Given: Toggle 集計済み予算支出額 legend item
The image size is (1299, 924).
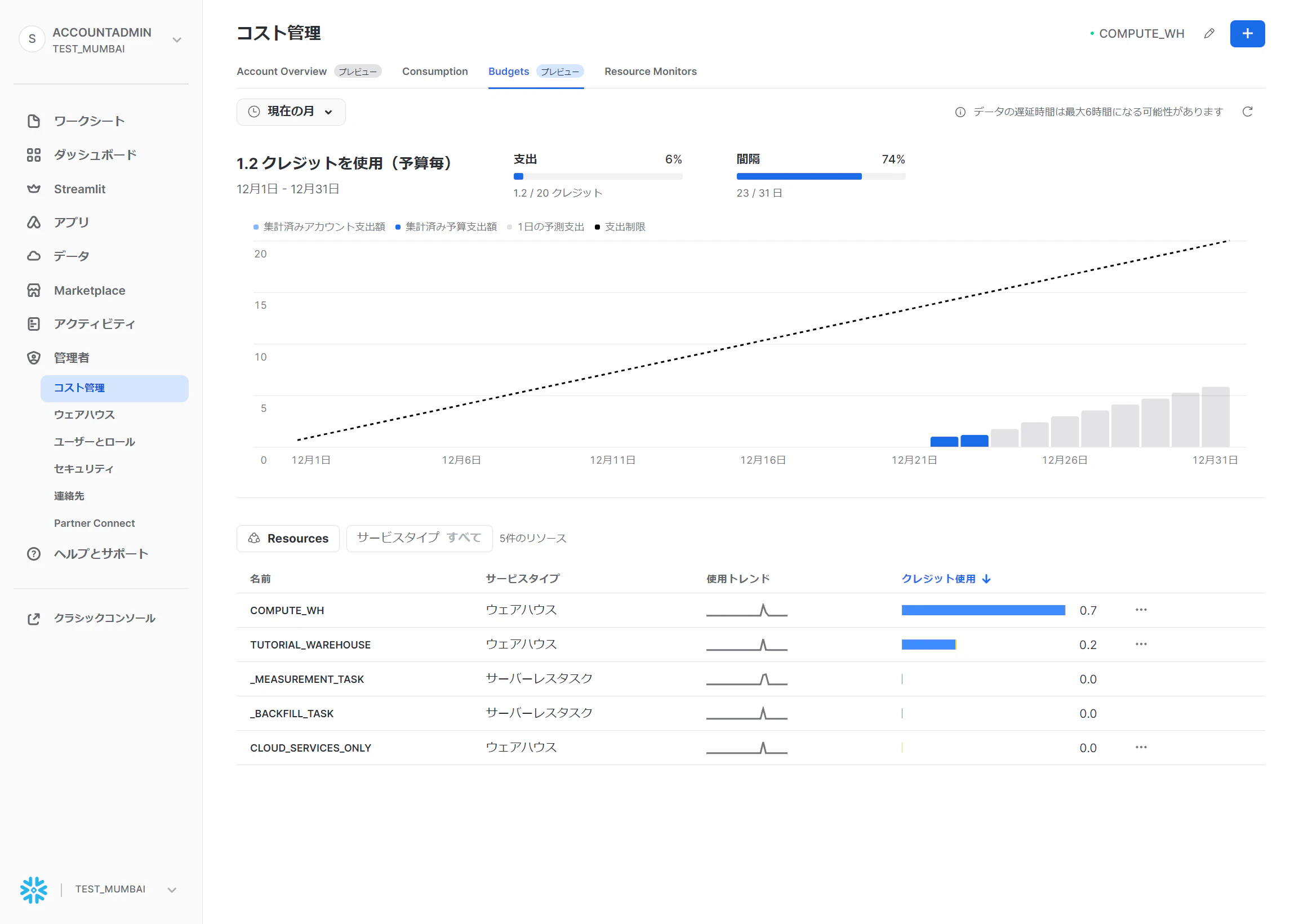Looking at the screenshot, I should click(446, 227).
